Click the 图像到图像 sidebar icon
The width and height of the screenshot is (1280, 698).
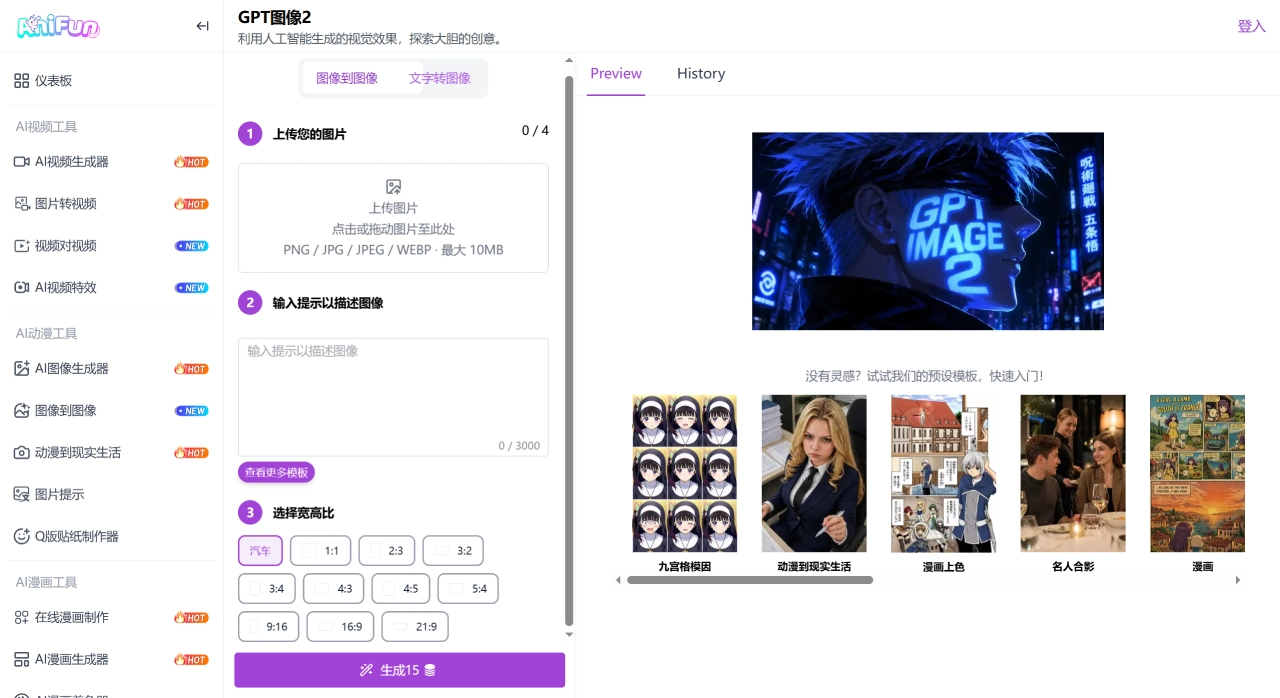[x=21, y=411]
